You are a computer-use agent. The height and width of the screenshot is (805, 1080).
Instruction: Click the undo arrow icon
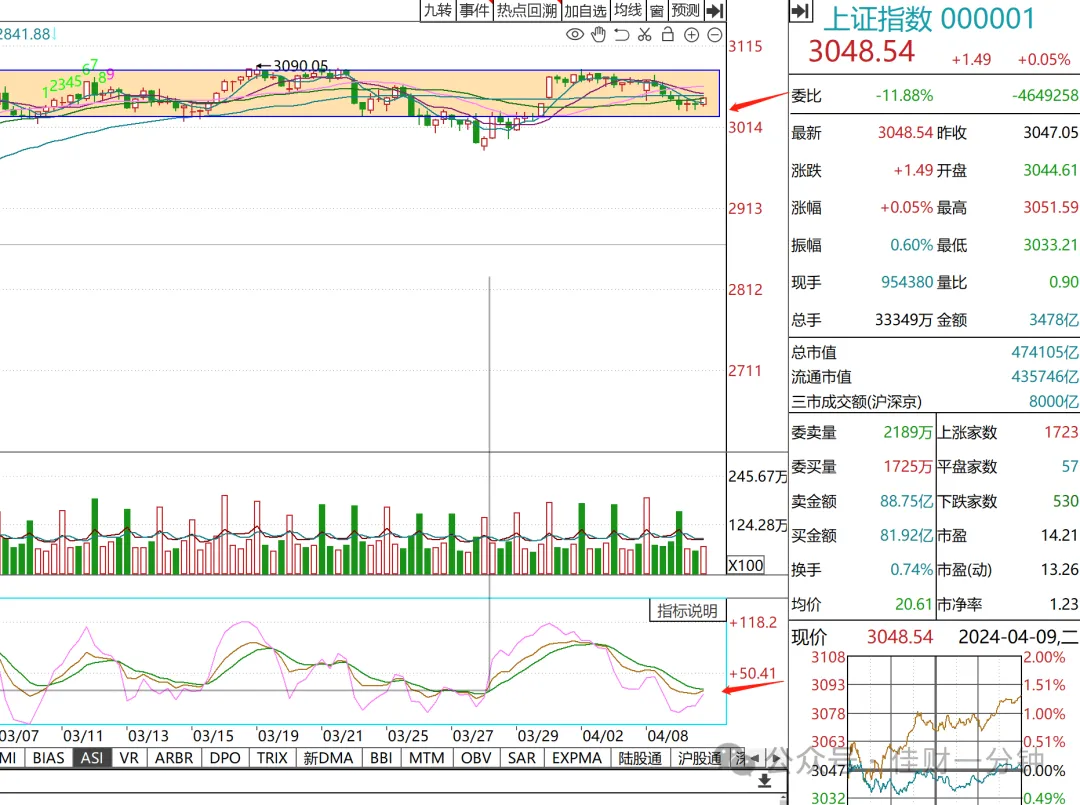point(621,34)
